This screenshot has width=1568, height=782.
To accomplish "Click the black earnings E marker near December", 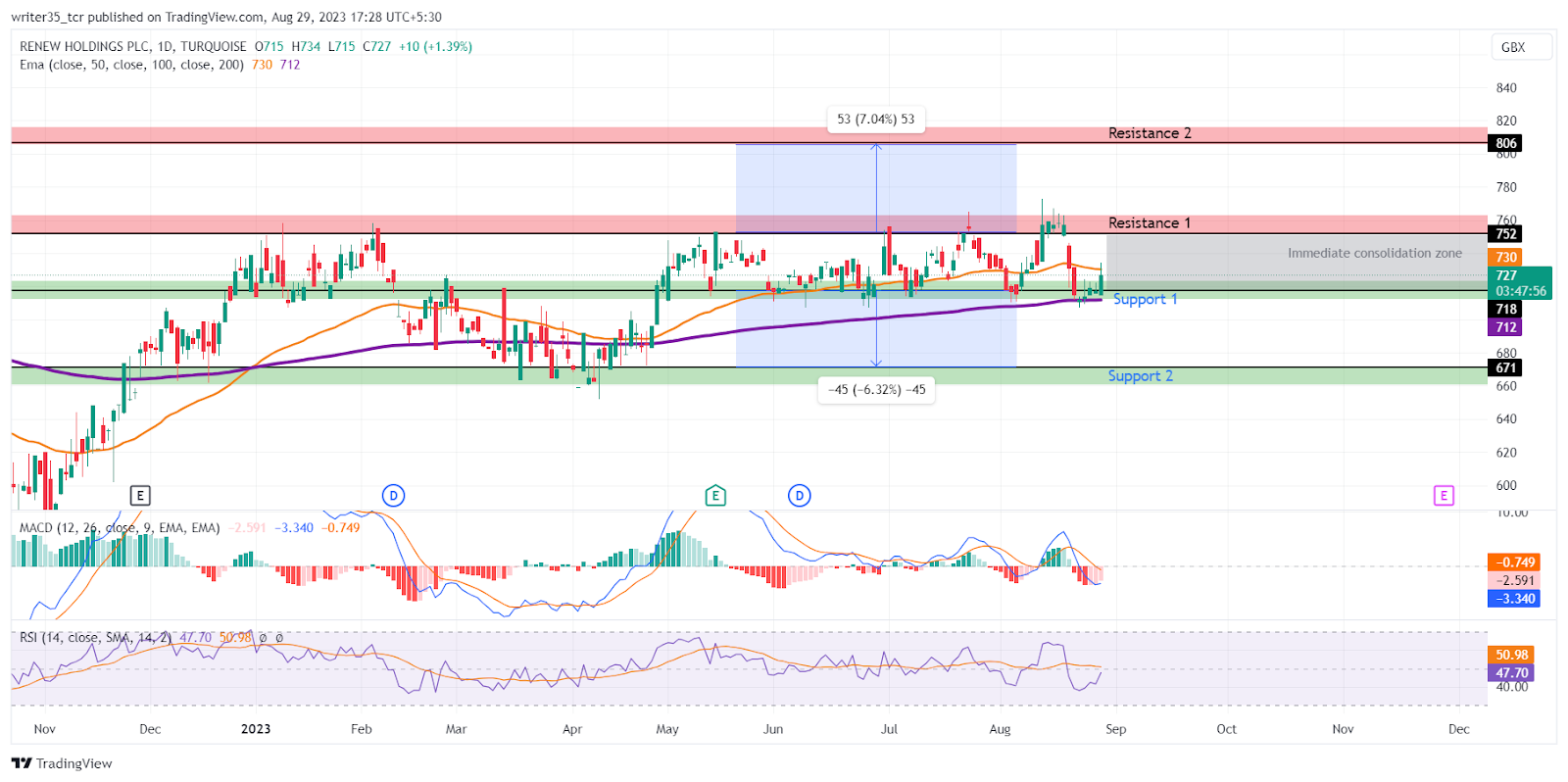I will tap(140, 496).
